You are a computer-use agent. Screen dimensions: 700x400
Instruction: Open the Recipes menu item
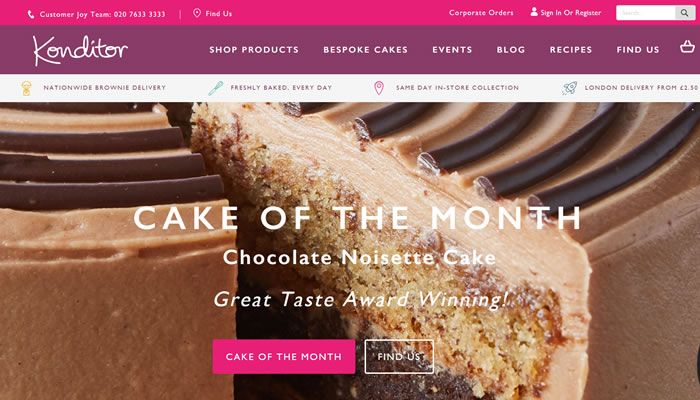coord(571,50)
